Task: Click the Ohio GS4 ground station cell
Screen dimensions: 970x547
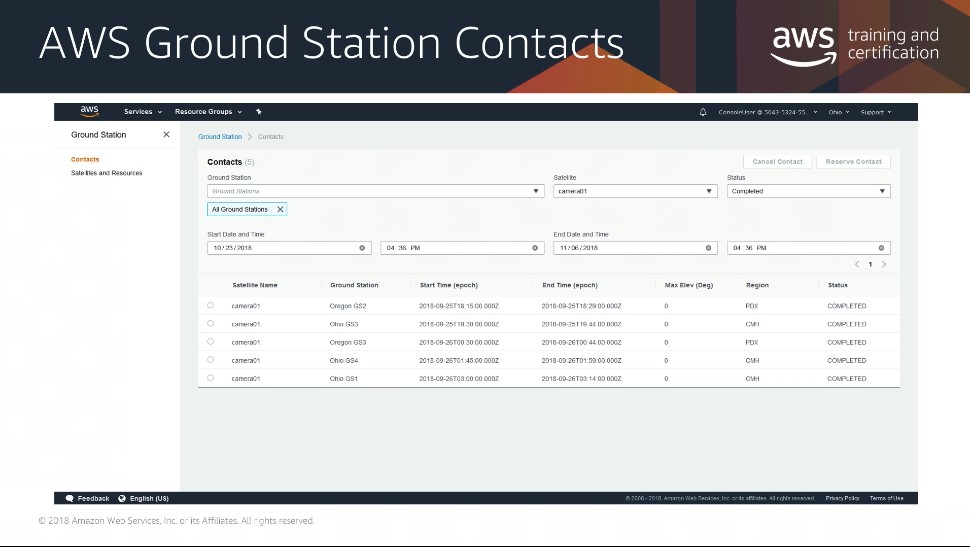Action: 343,360
